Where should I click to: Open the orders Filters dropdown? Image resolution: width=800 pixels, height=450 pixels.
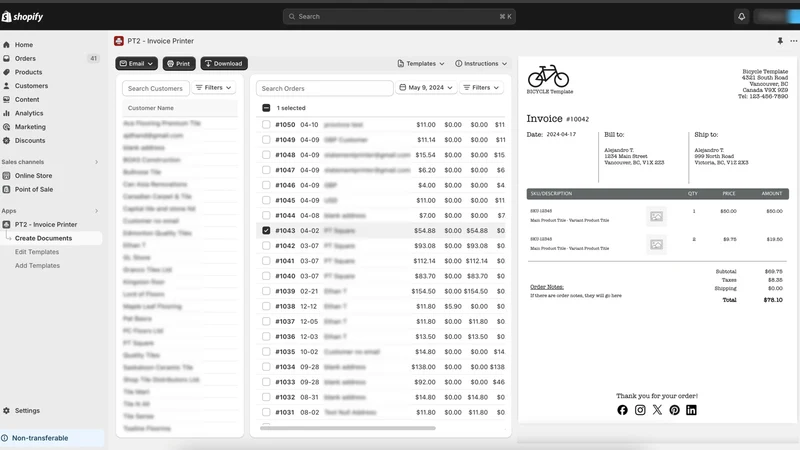click(481, 88)
